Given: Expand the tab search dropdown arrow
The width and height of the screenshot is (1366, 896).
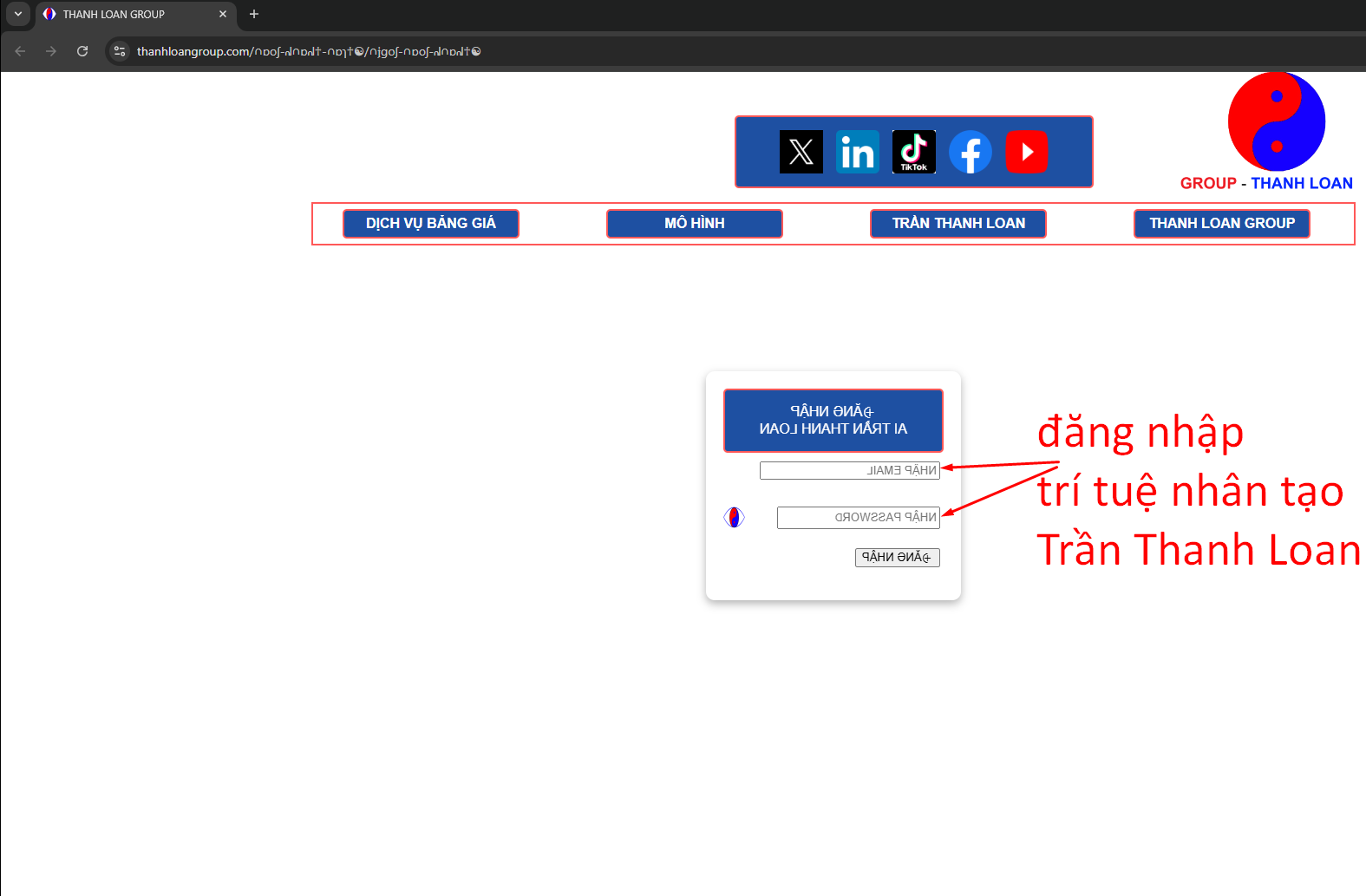Looking at the screenshot, I should point(18,14).
